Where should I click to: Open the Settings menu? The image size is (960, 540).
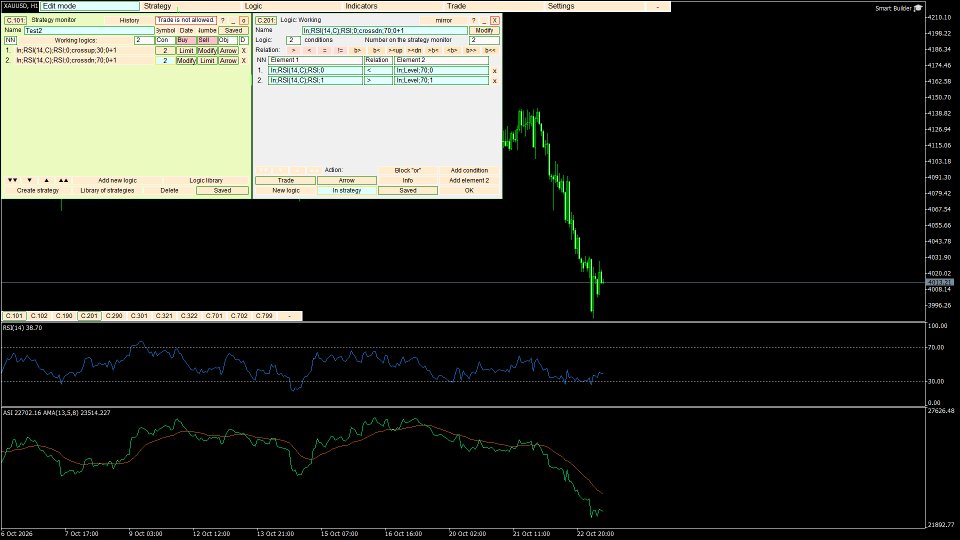point(561,6)
